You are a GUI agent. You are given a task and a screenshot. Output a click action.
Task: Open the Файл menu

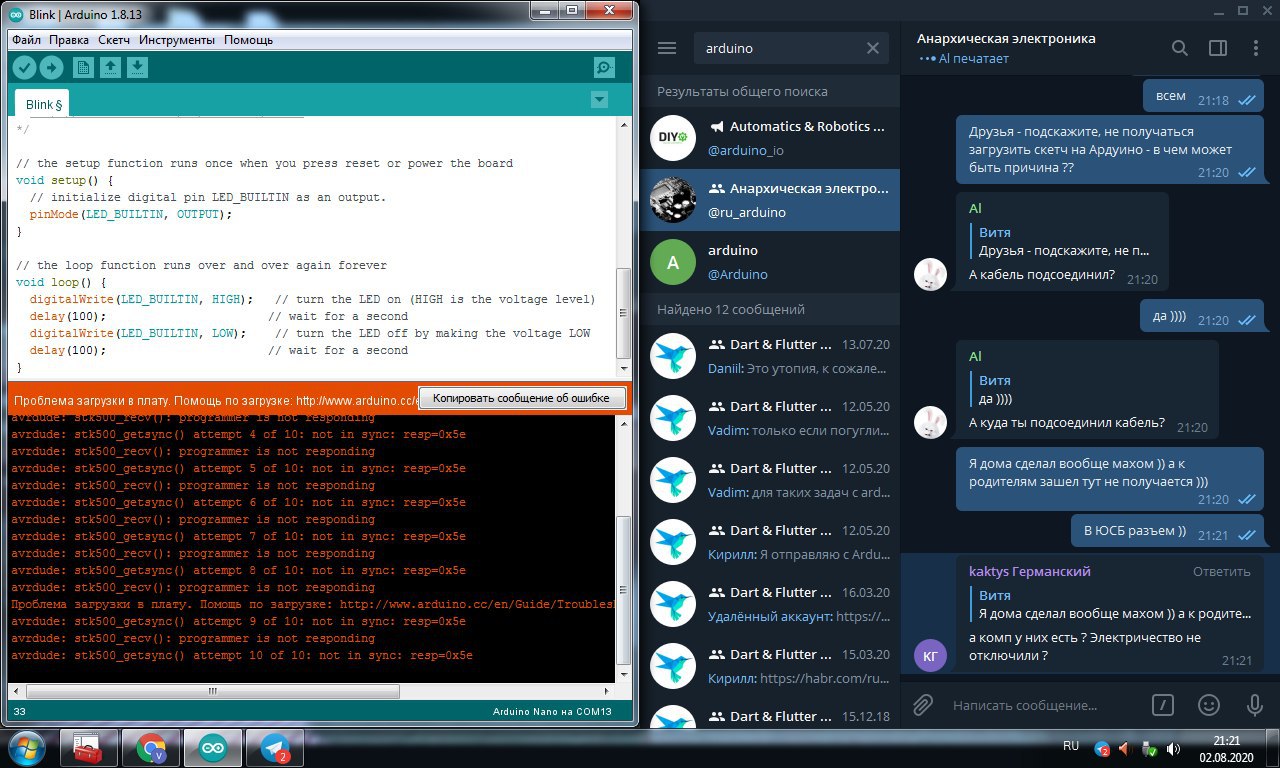(27, 40)
